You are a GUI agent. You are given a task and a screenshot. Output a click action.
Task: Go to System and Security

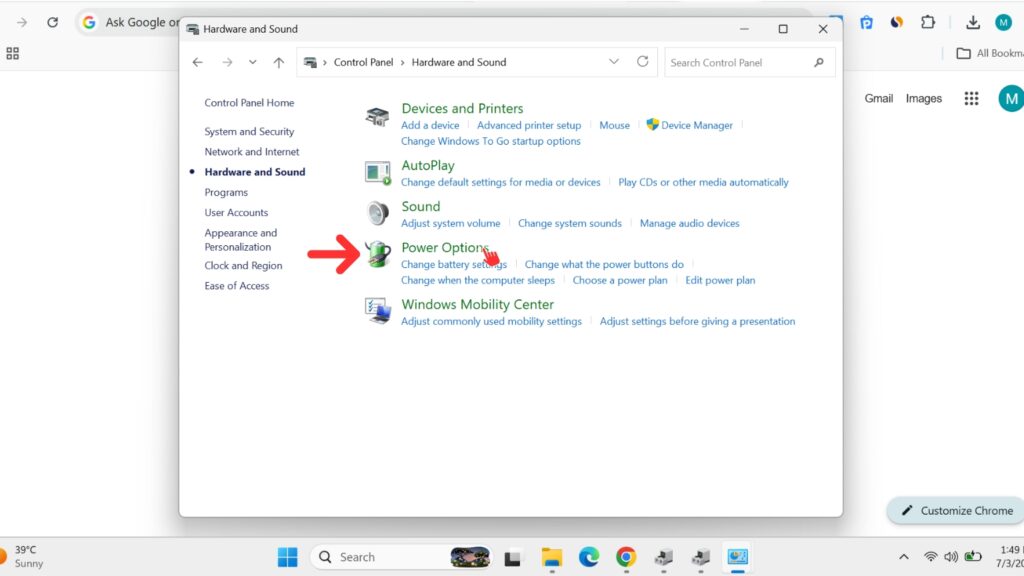point(249,131)
